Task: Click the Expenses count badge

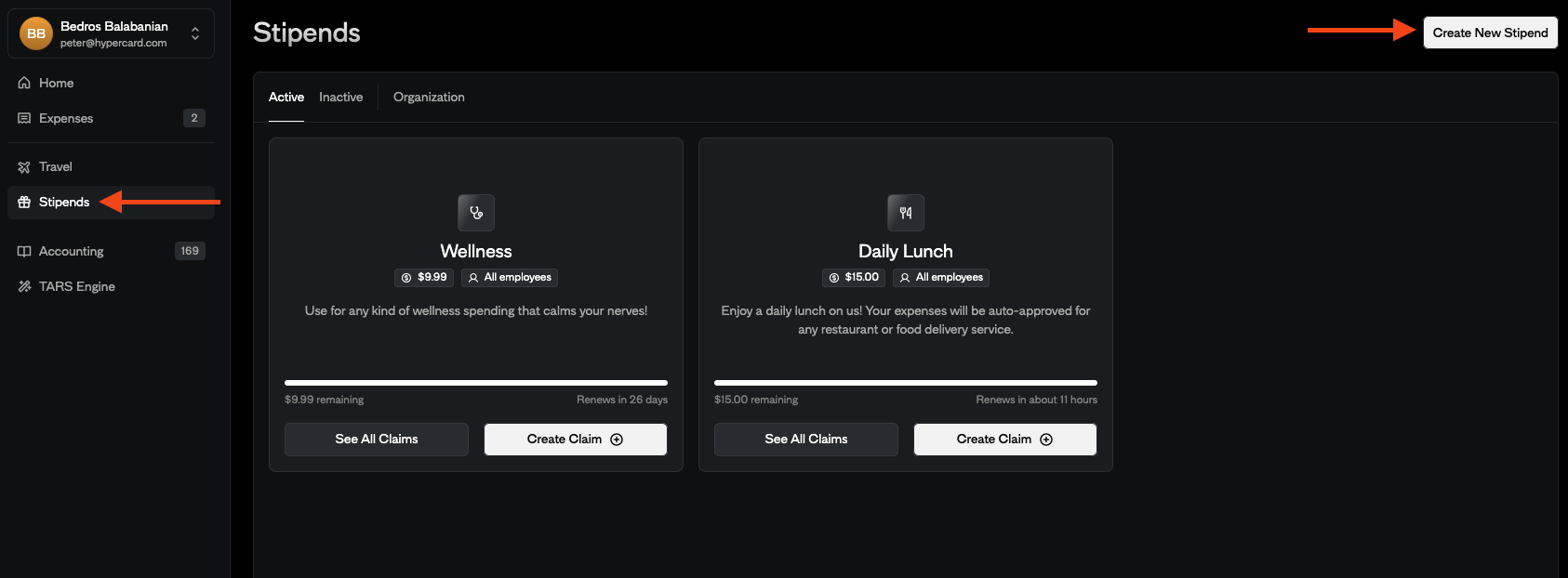Action: pyautogui.click(x=194, y=118)
